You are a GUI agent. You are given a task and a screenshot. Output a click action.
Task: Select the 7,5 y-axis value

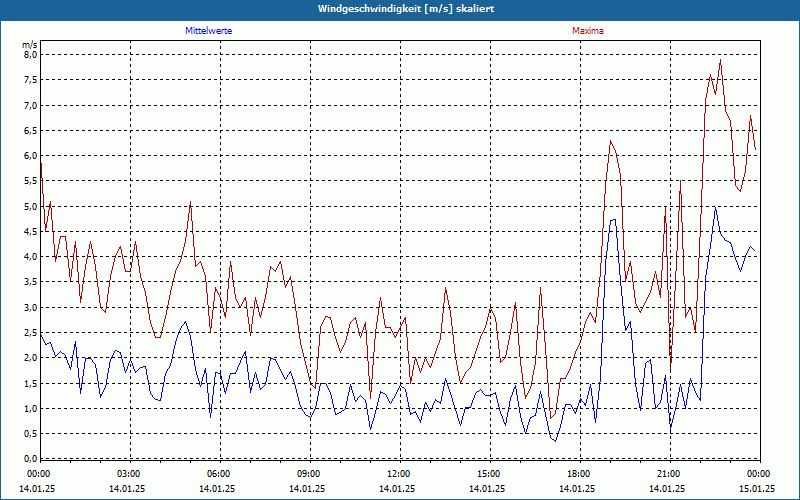click(x=31, y=80)
